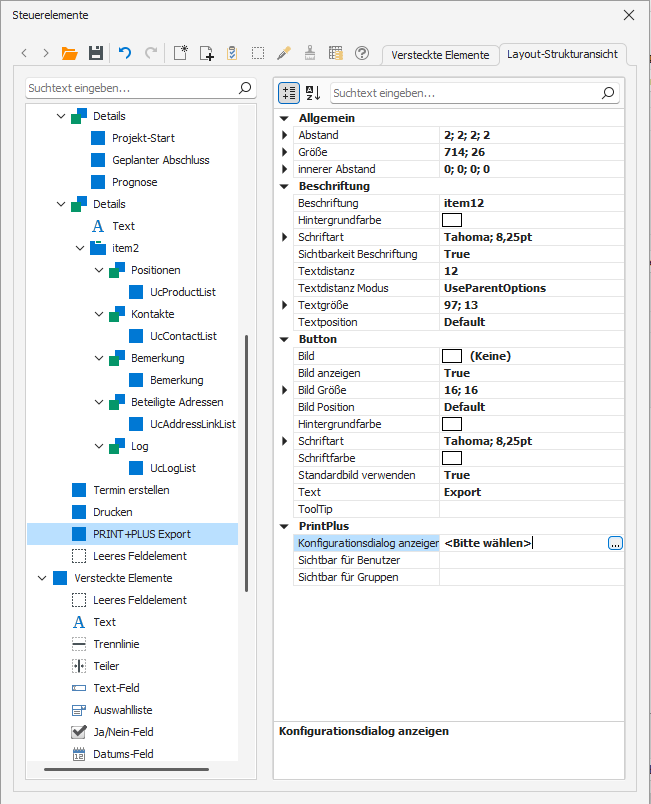
Task: Click the tree horizontal scrollbar
Action: pos(127,769)
